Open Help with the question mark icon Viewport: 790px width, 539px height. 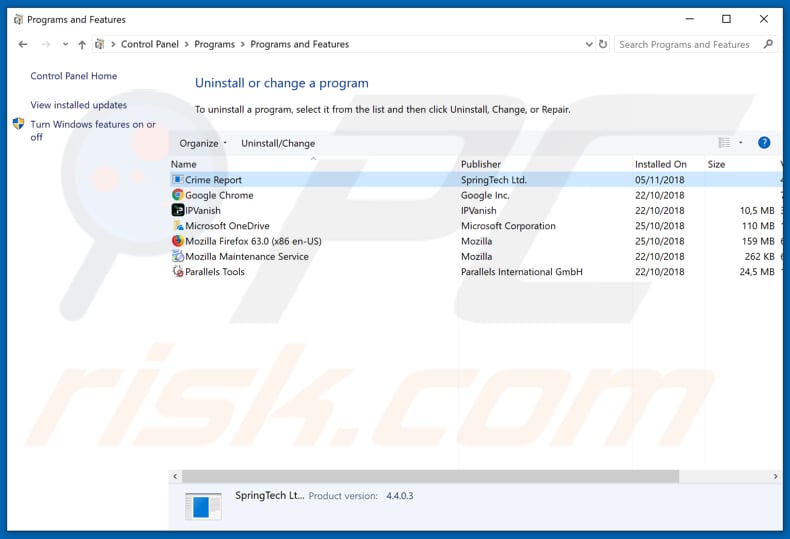coord(764,143)
